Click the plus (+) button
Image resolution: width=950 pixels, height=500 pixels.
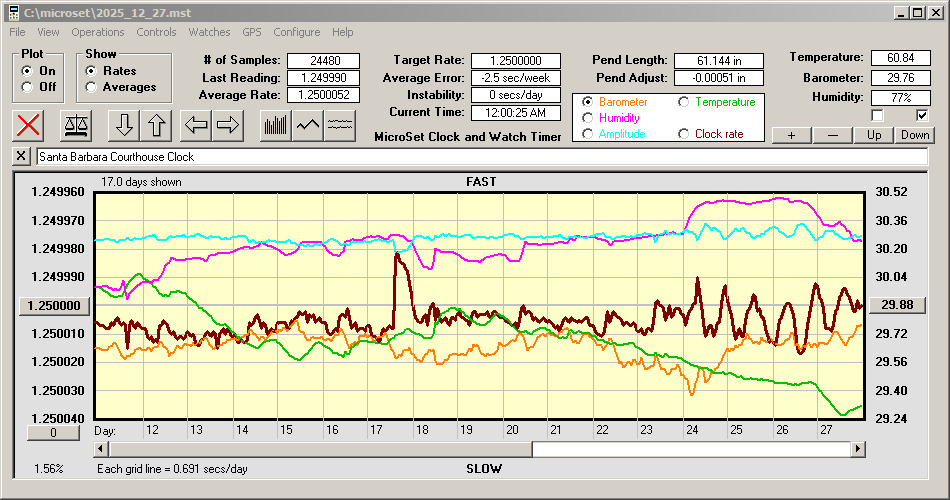pyautogui.click(x=791, y=135)
